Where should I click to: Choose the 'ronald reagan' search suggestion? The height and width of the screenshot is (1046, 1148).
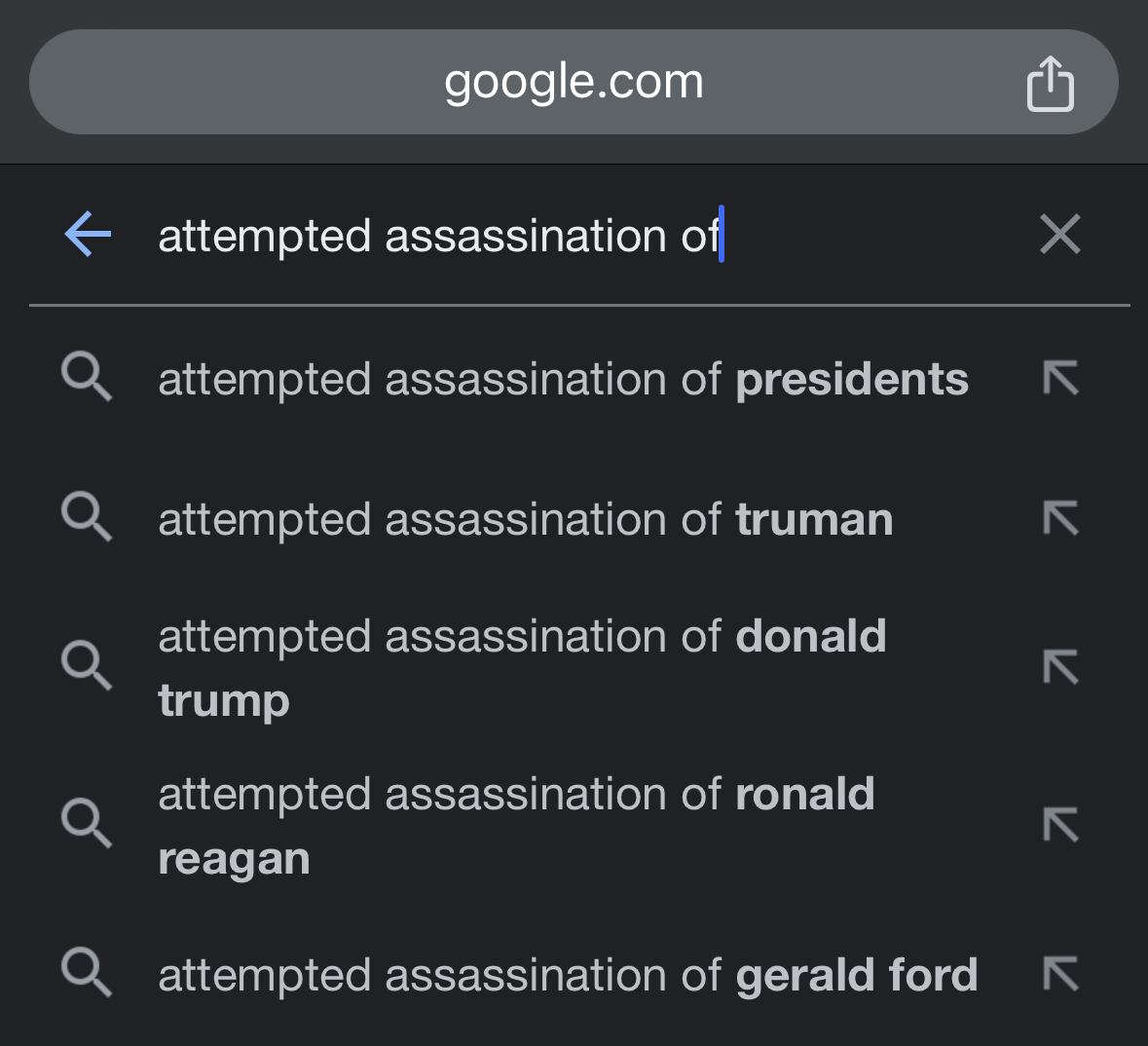click(x=516, y=826)
